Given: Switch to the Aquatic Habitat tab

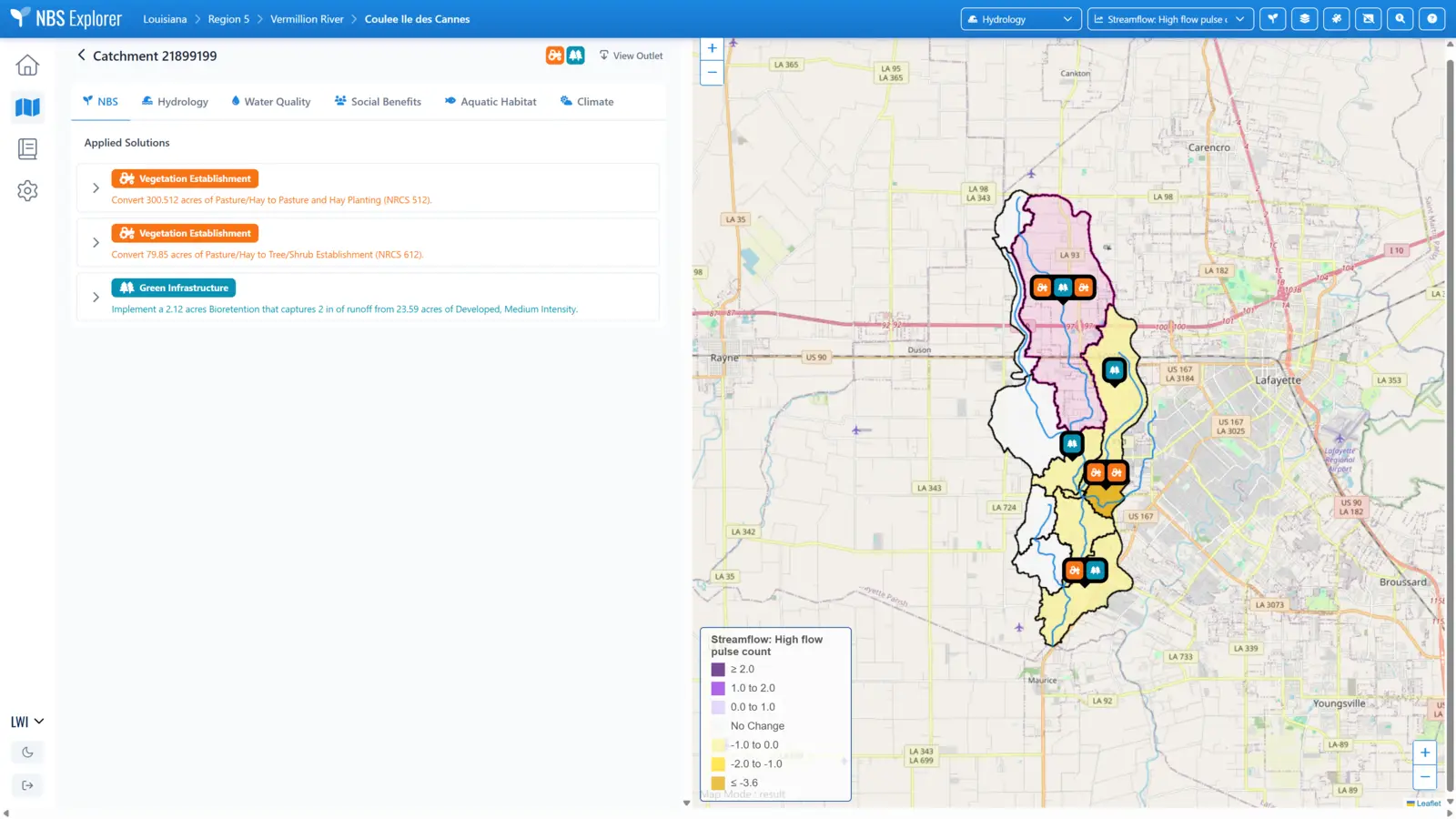Looking at the screenshot, I should (490, 102).
